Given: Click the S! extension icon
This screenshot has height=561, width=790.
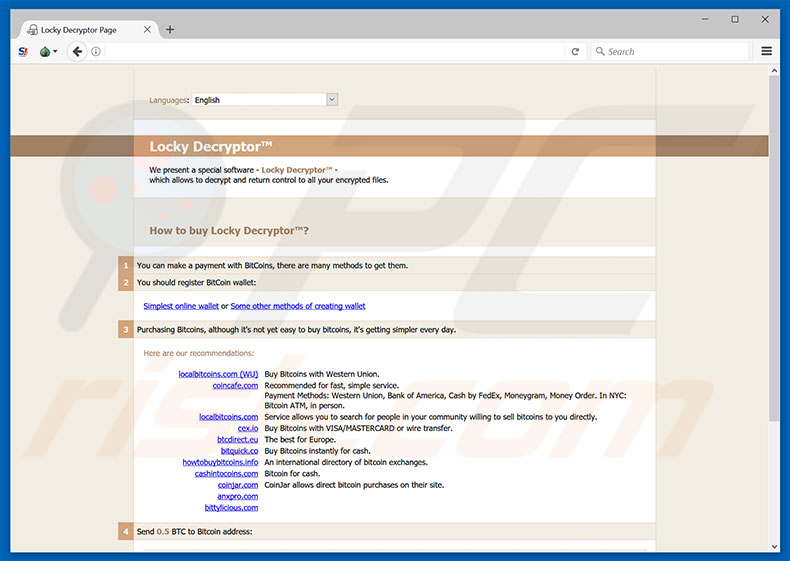Looking at the screenshot, I should point(23,51).
